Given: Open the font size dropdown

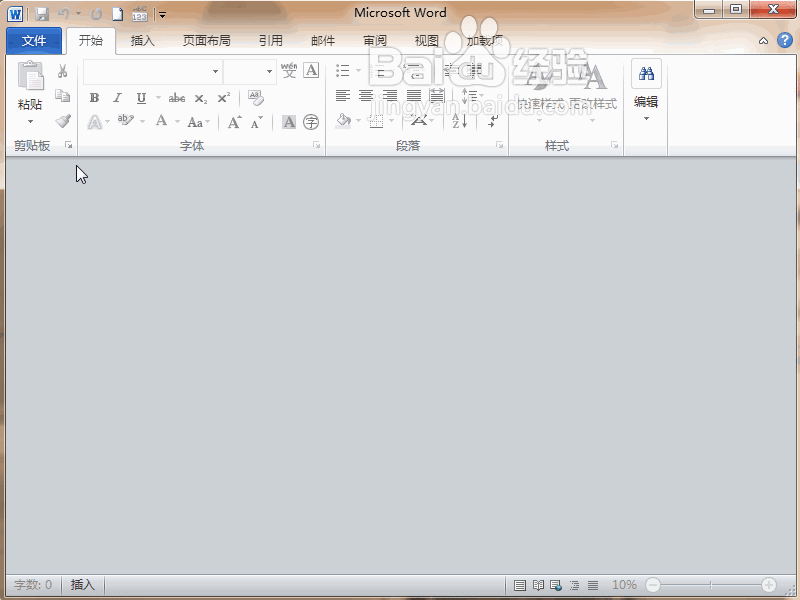Looking at the screenshot, I should click(x=270, y=71).
